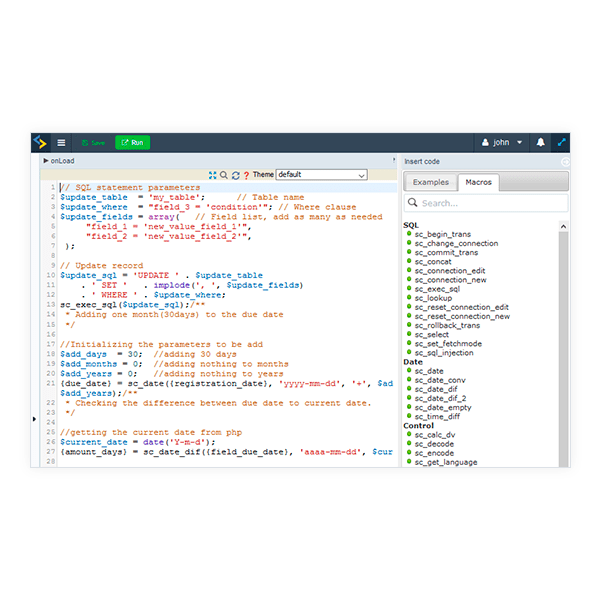Select the sc_time_diff macro
Image resolution: width=600 pixels, height=600 pixels.
(x=437, y=417)
